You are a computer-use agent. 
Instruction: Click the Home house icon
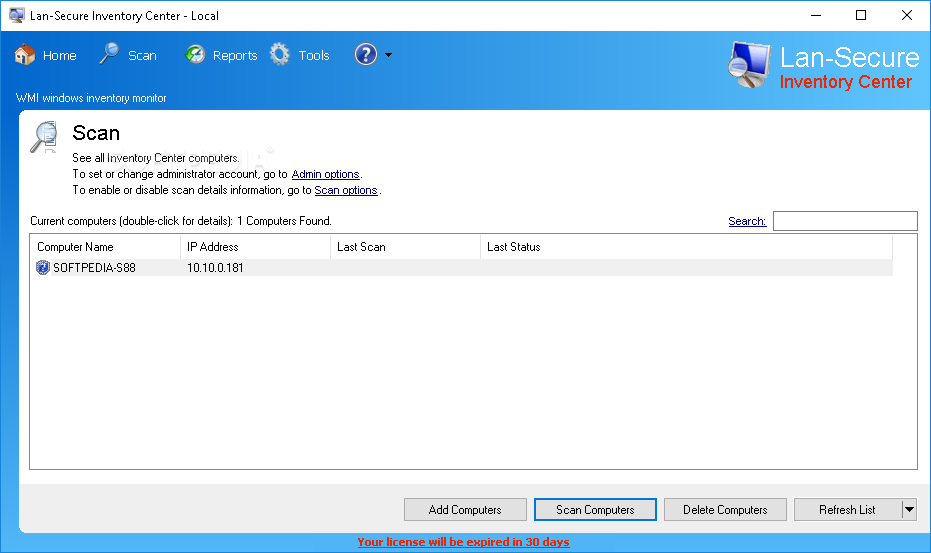click(25, 55)
